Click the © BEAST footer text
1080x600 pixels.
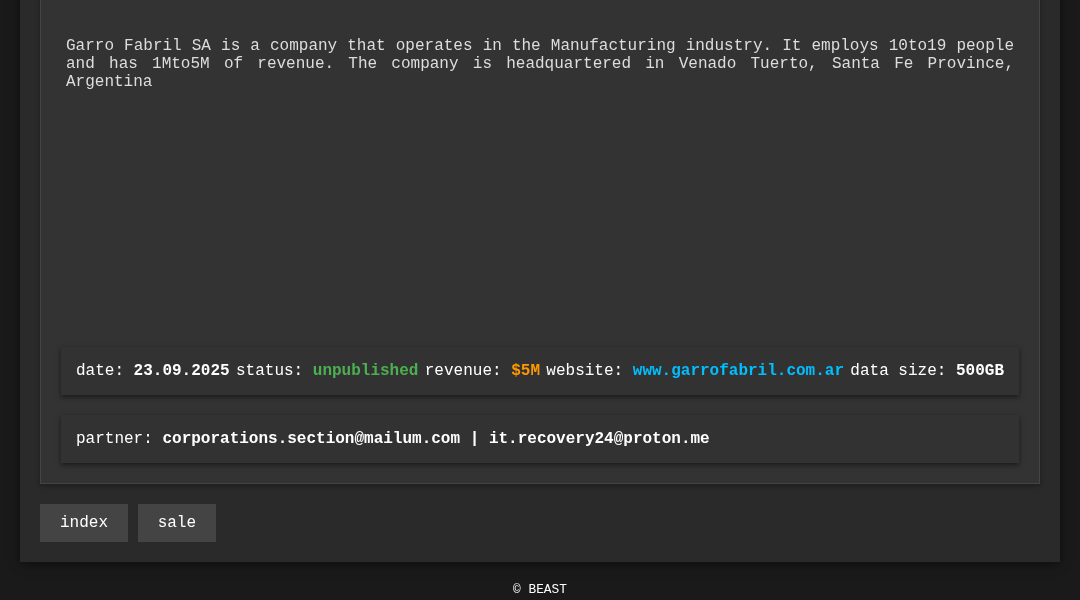[x=539, y=589]
